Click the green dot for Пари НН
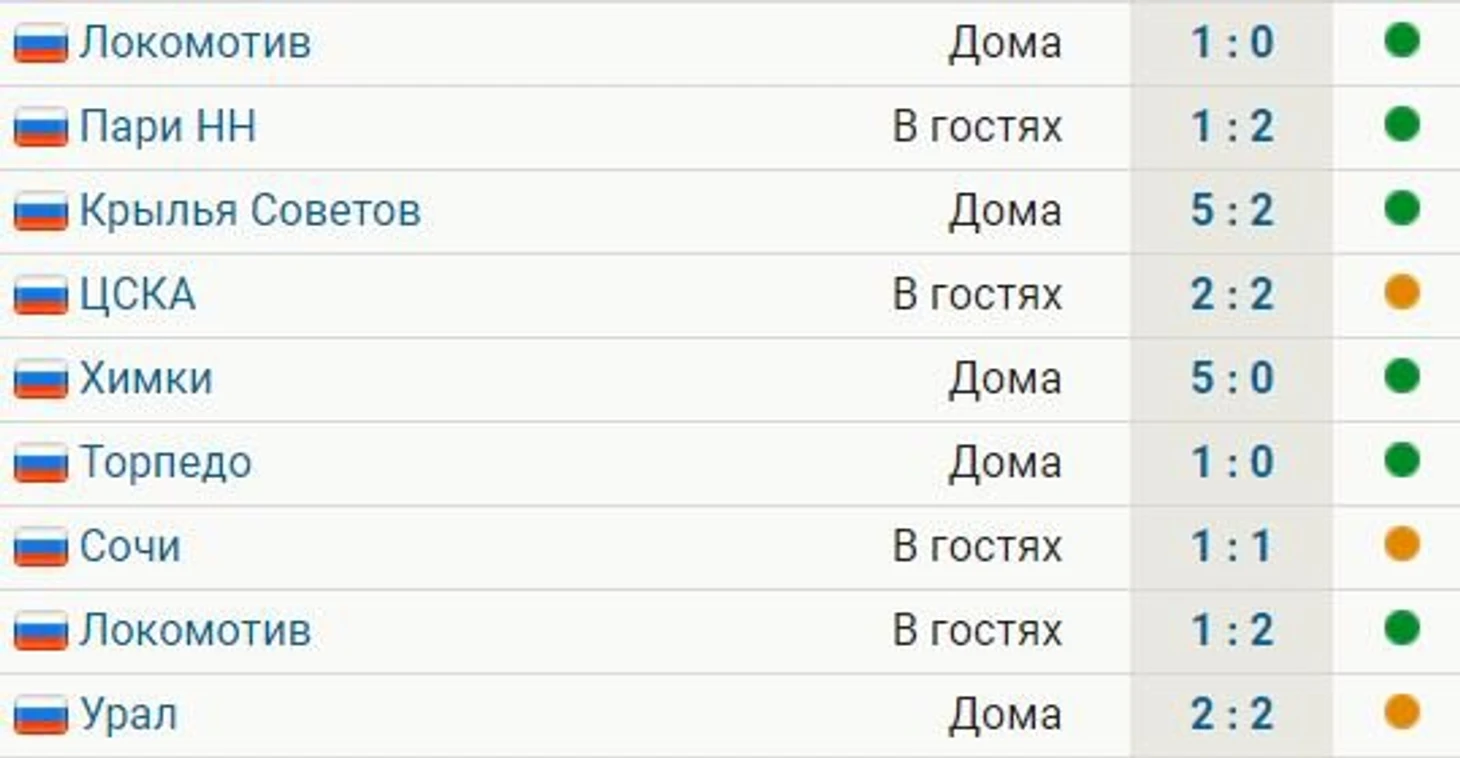Image resolution: width=1460 pixels, height=758 pixels. [x=1402, y=125]
